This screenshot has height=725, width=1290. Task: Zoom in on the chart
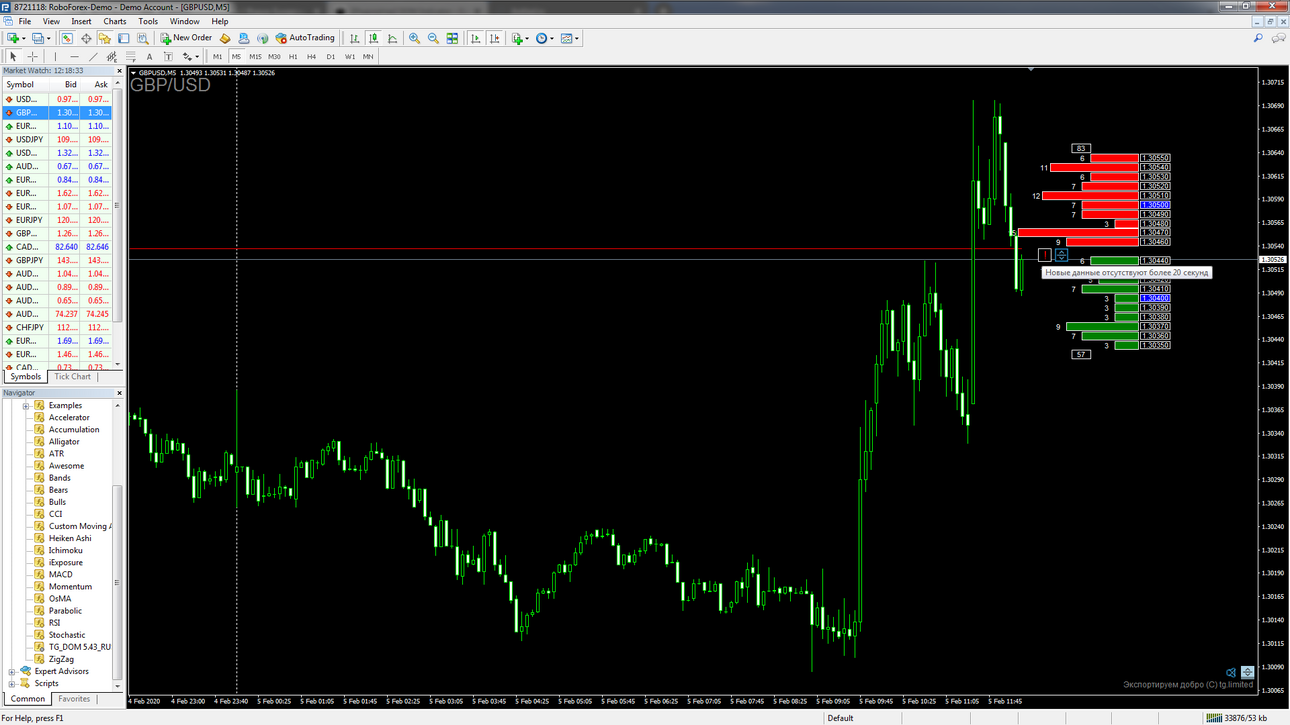pos(414,38)
